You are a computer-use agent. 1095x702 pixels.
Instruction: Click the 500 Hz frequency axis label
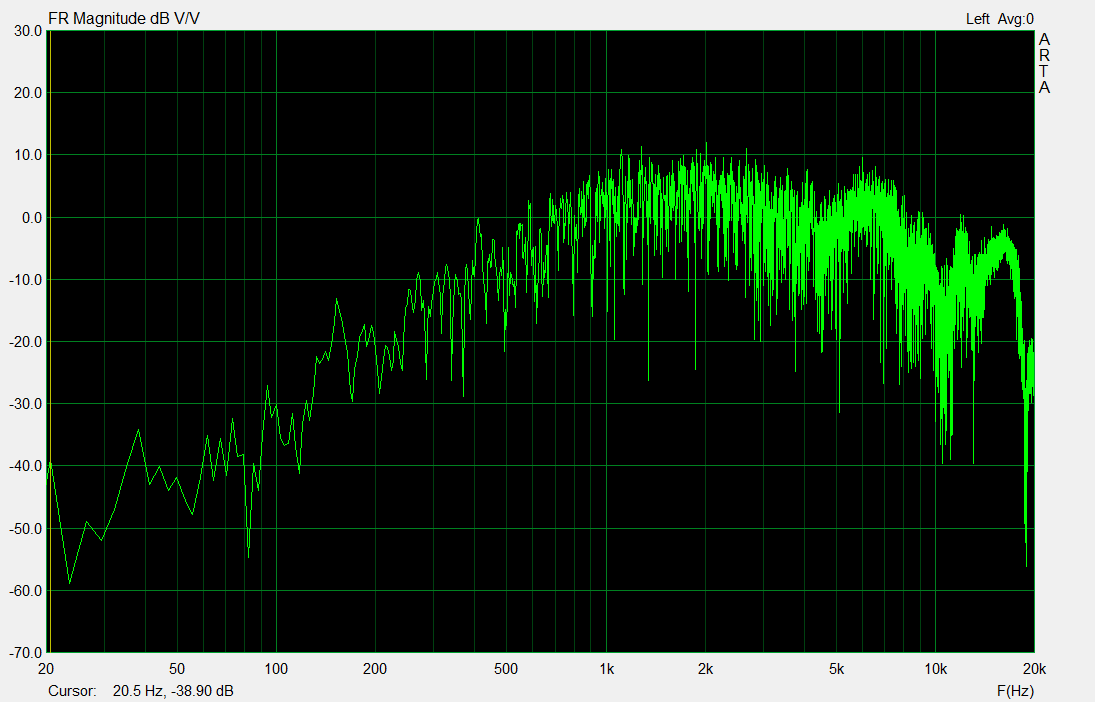coord(506,668)
